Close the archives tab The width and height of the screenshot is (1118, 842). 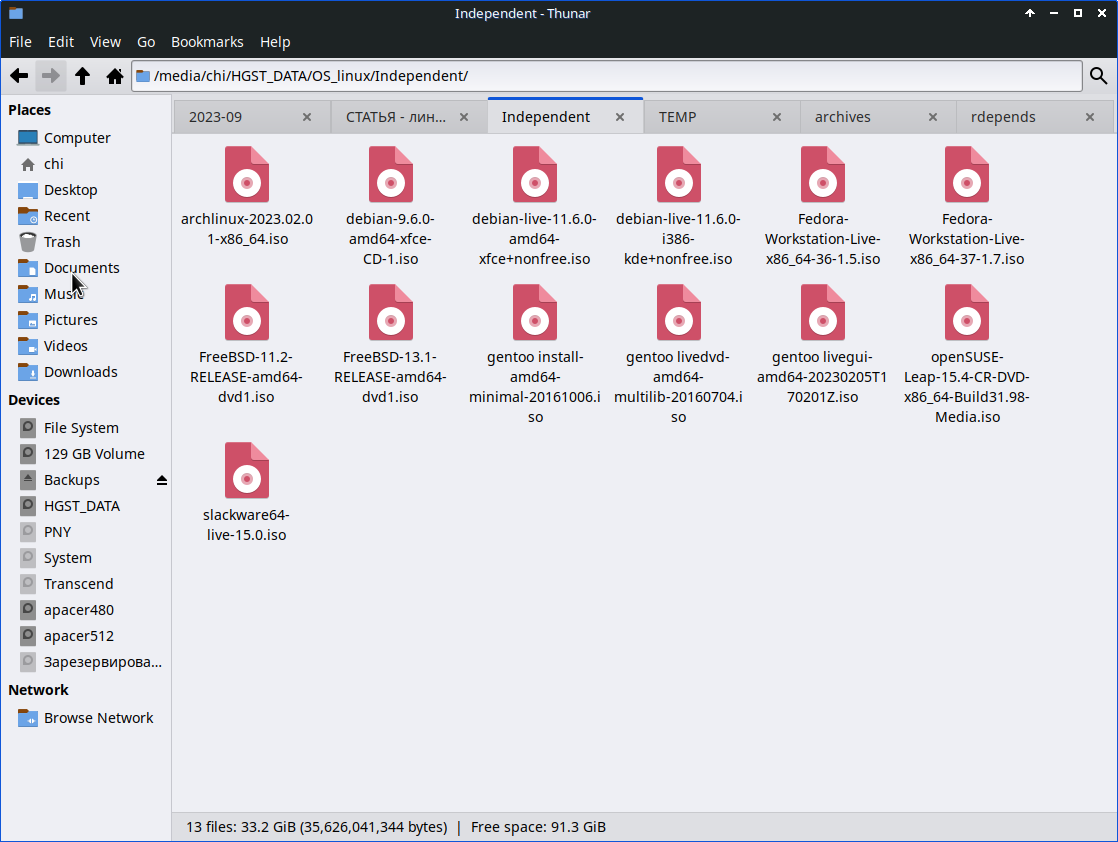pyautogui.click(x=933, y=117)
